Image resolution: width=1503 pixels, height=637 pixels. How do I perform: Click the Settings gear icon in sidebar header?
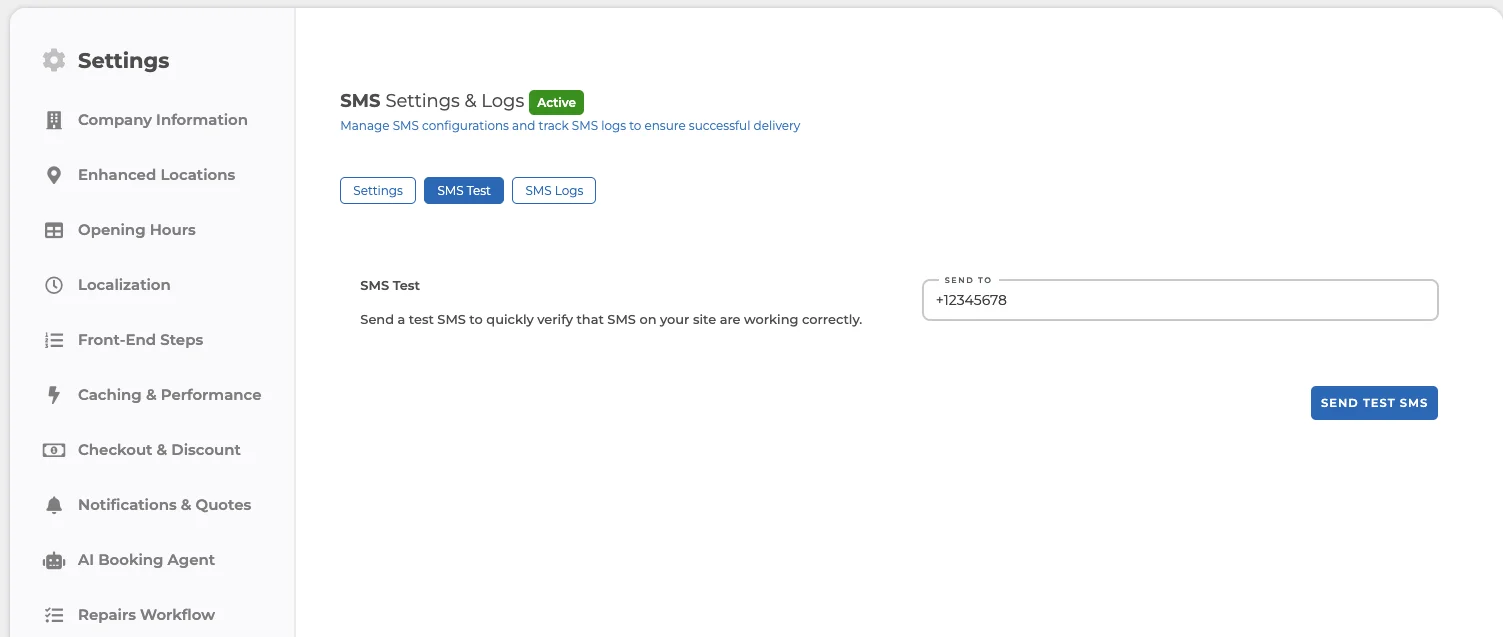coord(54,60)
